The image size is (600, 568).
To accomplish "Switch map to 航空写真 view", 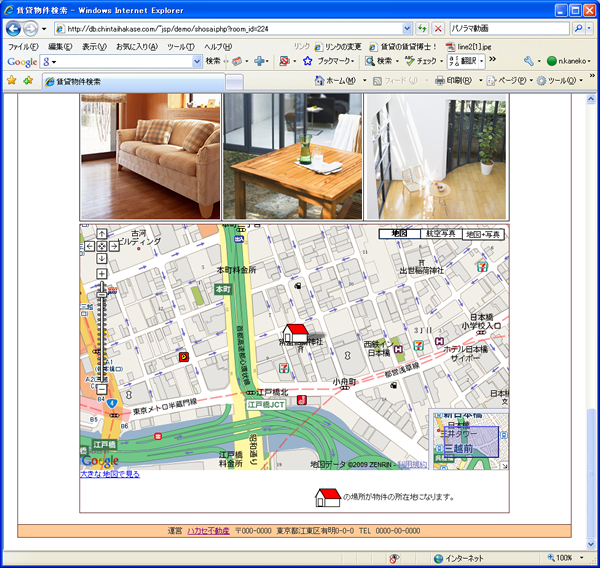I will [x=441, y=234].
